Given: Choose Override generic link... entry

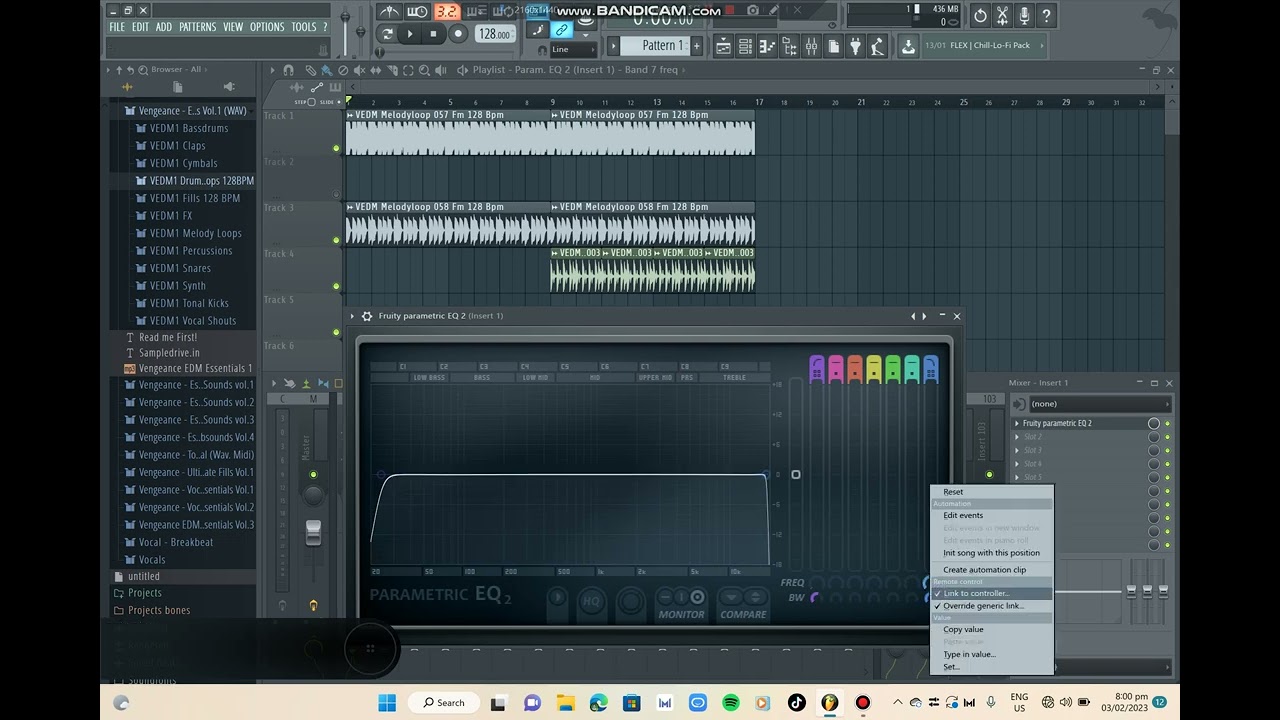Looking at the screenshot, I should (x=991, y=606).
